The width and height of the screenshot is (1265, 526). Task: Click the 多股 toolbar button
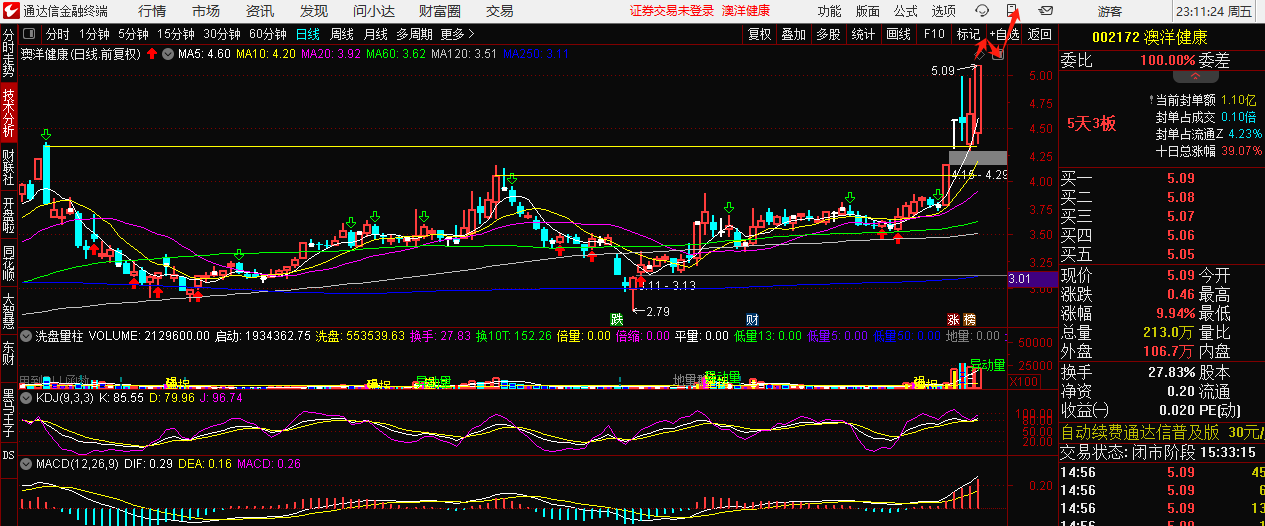pyautogui.click(x=828, y=34)
